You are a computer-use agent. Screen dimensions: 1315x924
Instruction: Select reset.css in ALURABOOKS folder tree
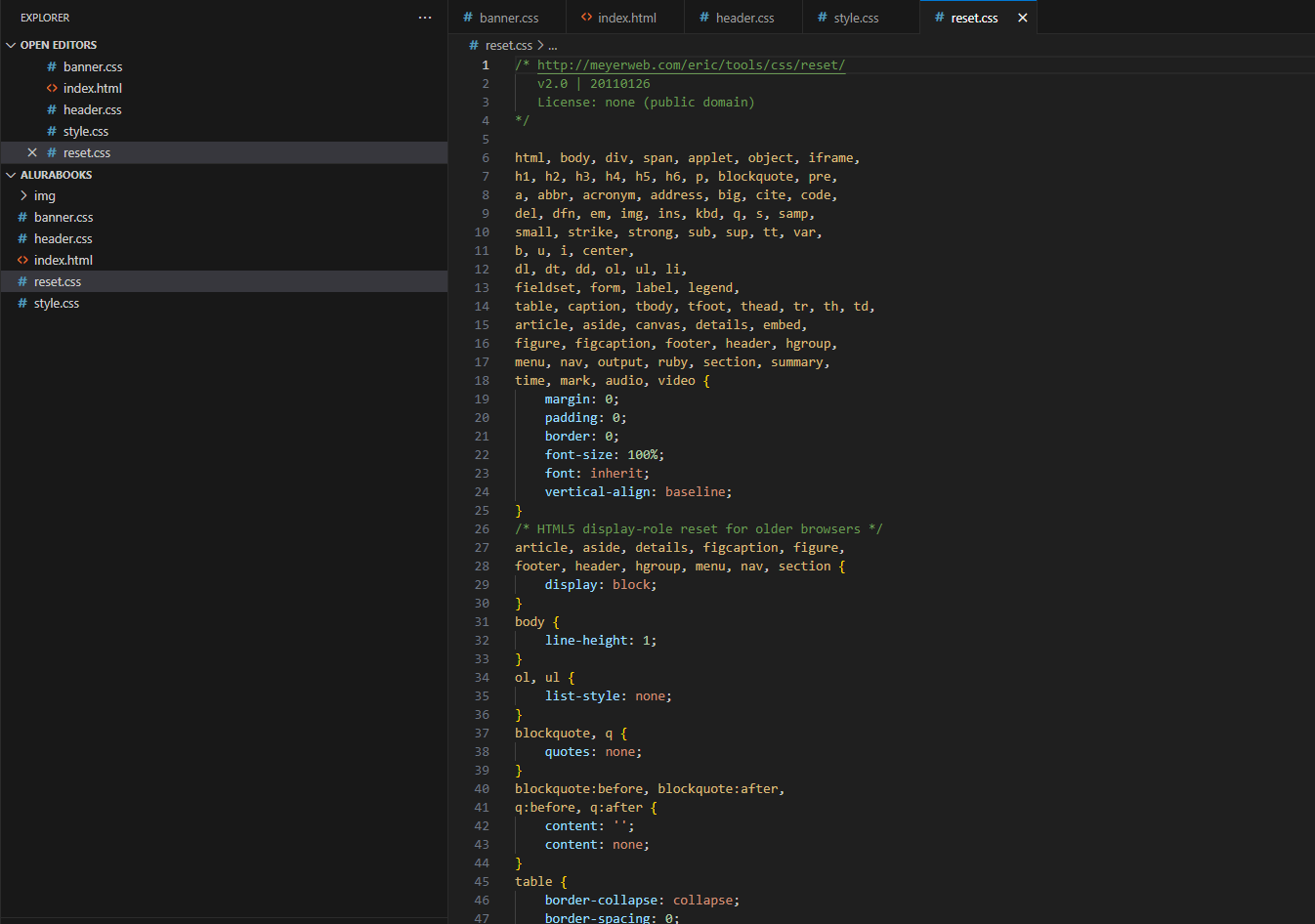tap(224, 281)
